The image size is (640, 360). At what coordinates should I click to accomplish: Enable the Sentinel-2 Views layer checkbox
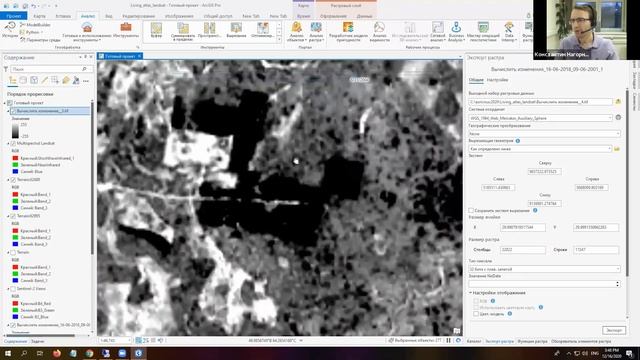coord(13,289)
